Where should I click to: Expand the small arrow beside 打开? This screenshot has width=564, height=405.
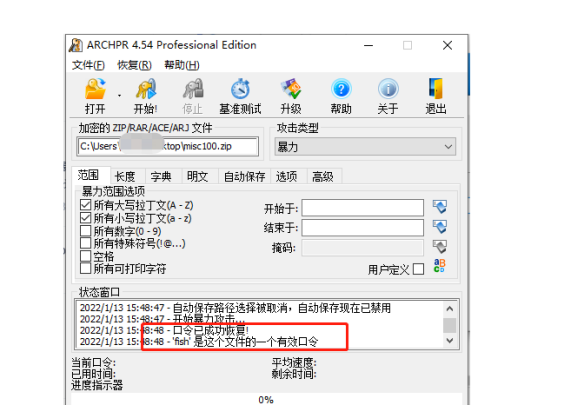click(119, 96)
